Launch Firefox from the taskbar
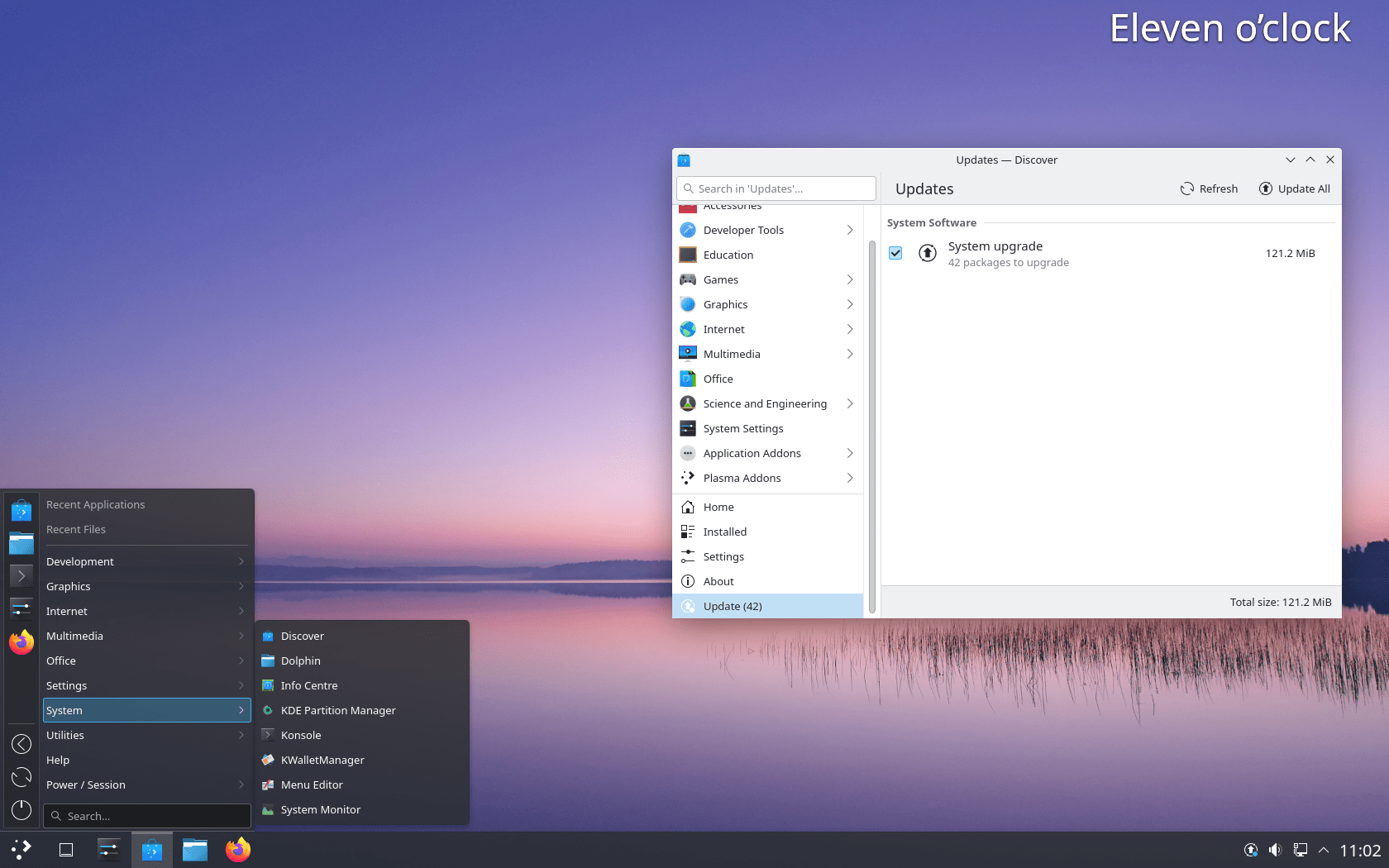This screenshot has width=1389, height=868. 238,850
